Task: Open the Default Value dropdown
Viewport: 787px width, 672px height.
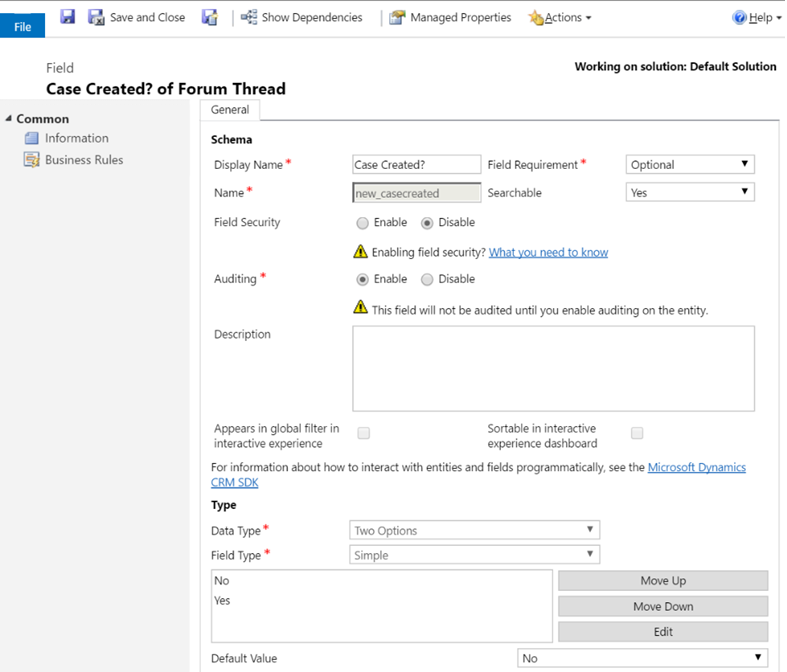Action: [x=642, y=658]
